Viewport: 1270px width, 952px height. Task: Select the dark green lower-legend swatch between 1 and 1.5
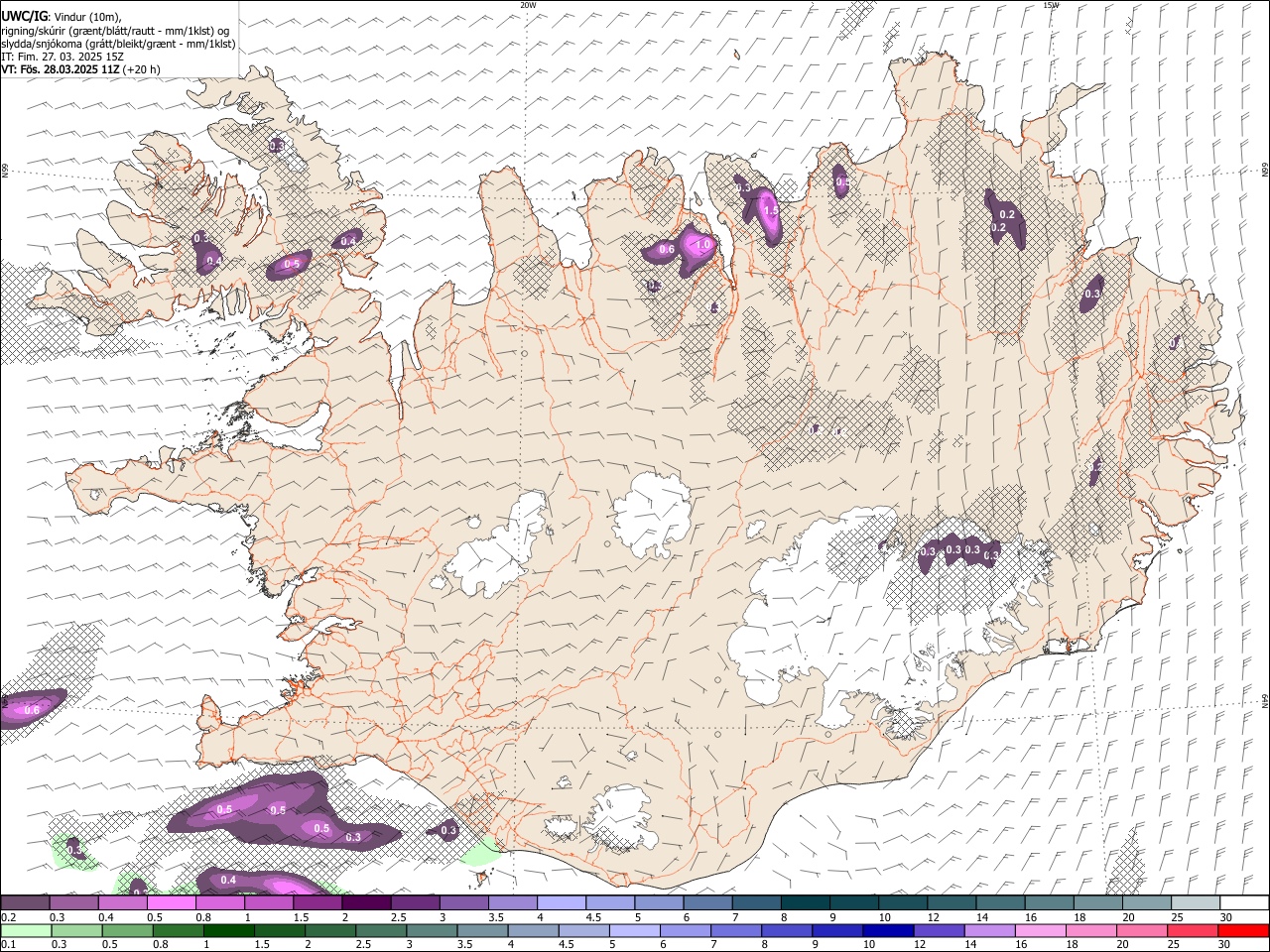(x=229, y=930)
